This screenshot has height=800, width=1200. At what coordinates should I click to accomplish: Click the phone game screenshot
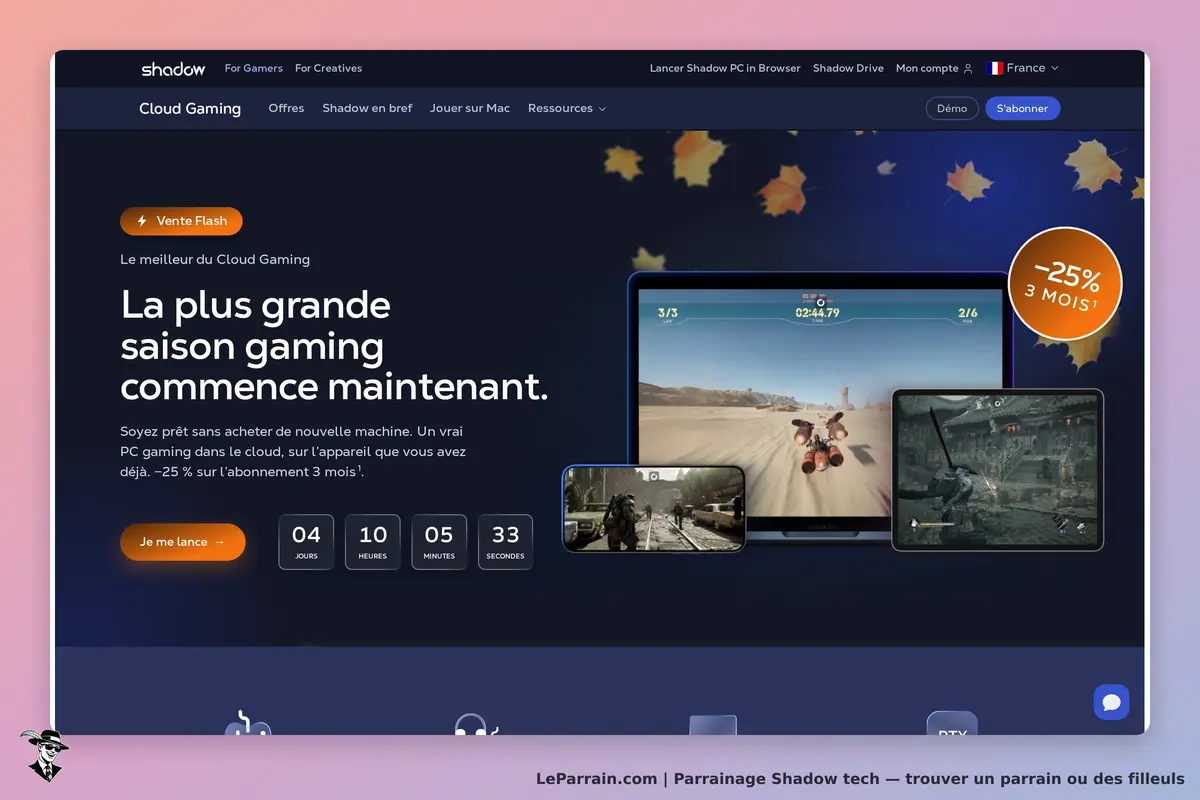[654, 508]
